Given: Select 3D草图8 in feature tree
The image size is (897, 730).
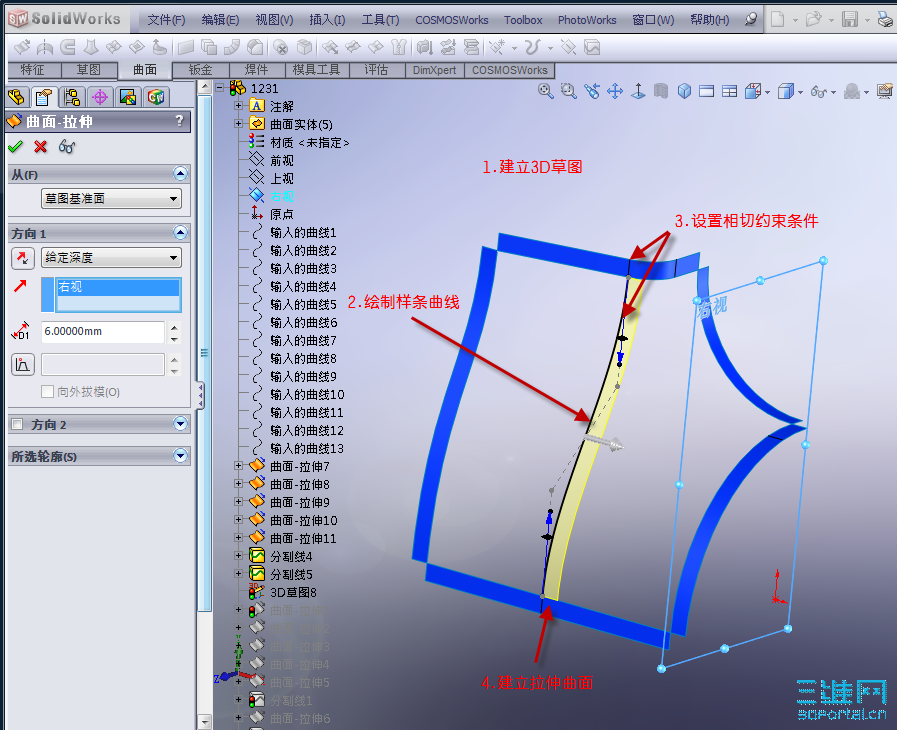Looking at the screenshot, I should pyautogui.click(x=293, y=592).
